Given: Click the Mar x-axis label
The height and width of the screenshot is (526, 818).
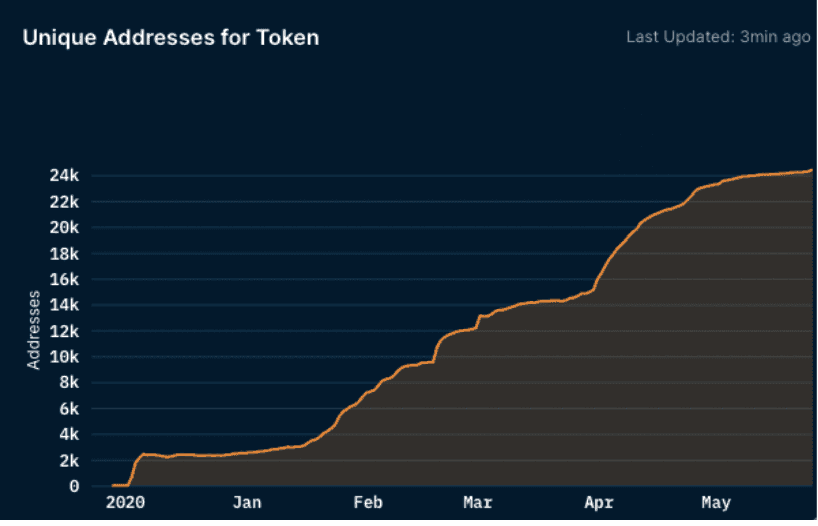Looking at the screenshot, I should (478, 503).
